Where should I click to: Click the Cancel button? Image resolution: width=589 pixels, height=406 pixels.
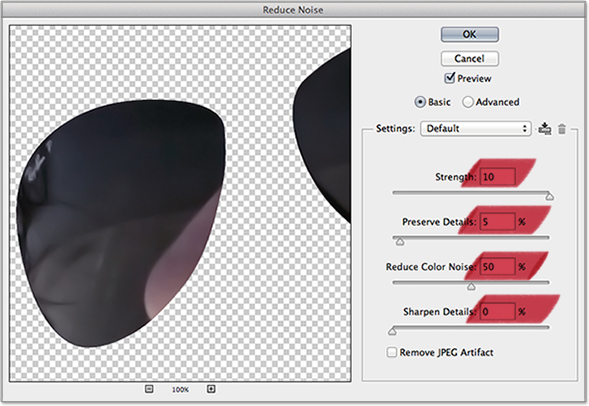(470, 59)
